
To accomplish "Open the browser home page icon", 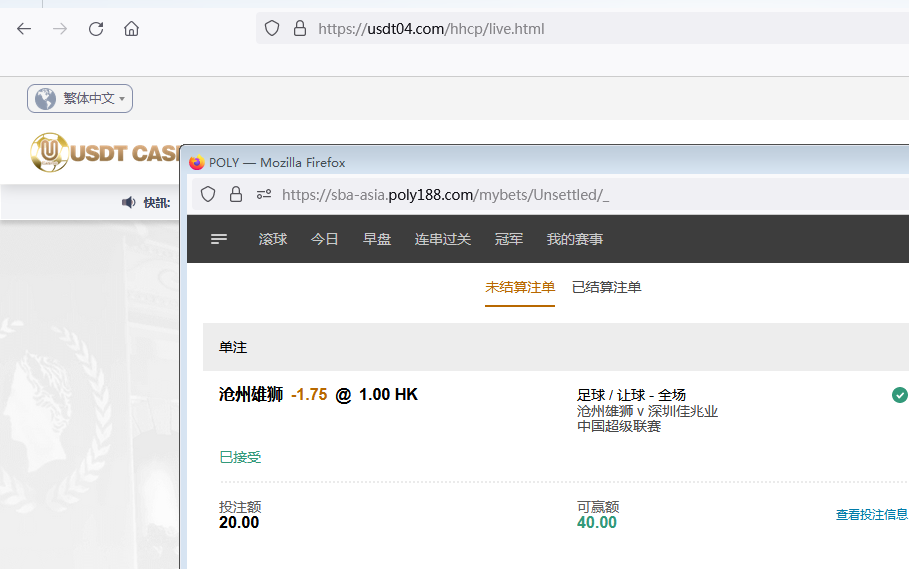I will click(132, 28).
